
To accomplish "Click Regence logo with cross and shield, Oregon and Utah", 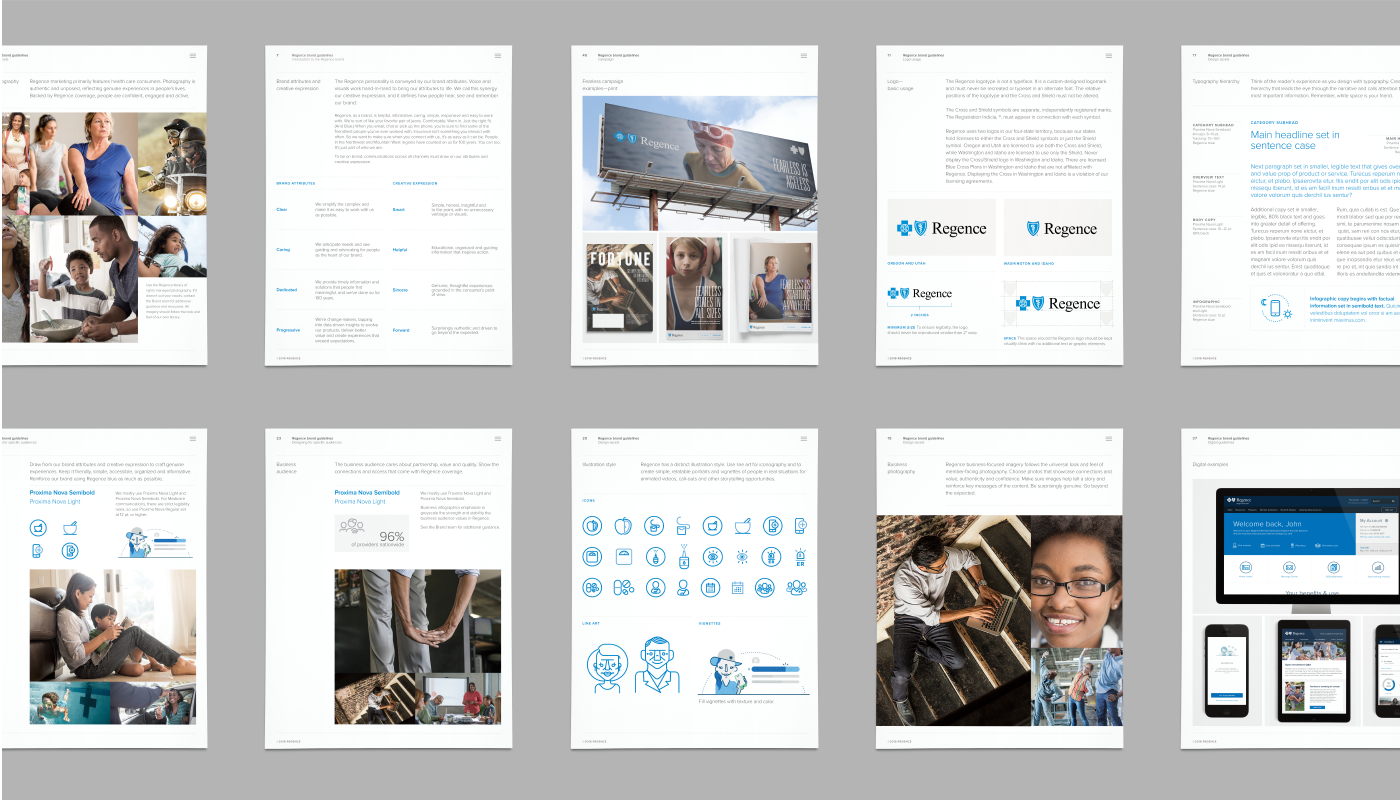I will pyautogui.click(x=941, y=228).
